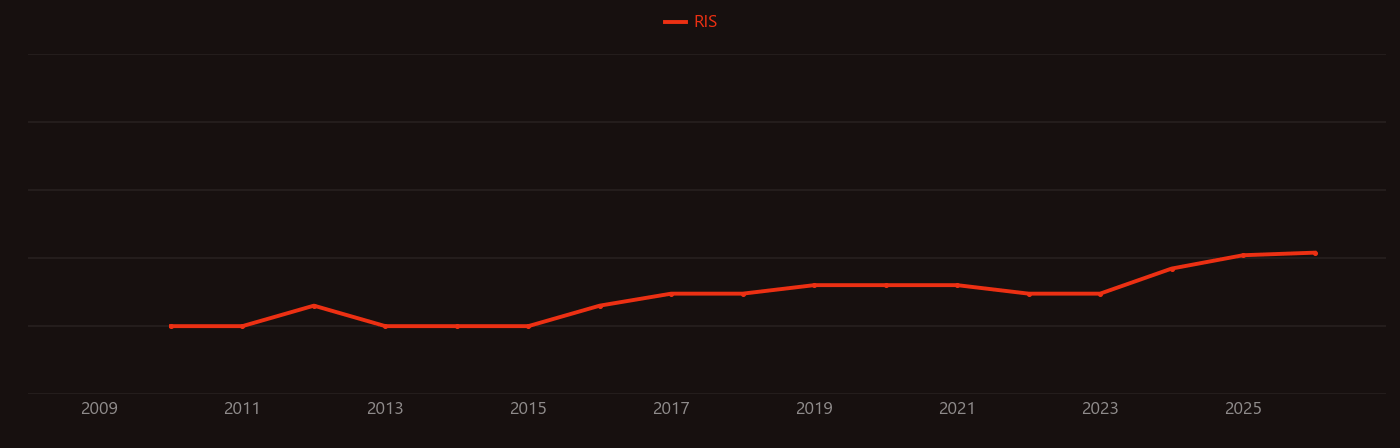Screen dimensions: 1400x448
Task: Select the RIS data point above 2017
Action: [x=671, y=294]
